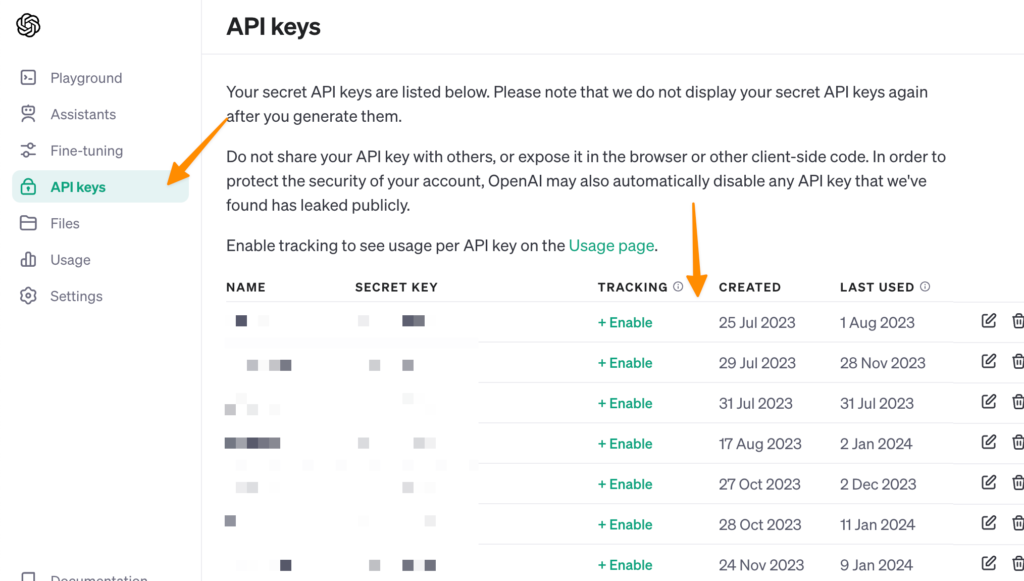Click the info icon next to Last Used
The image size is (1024, 581).
coord(925,287)
